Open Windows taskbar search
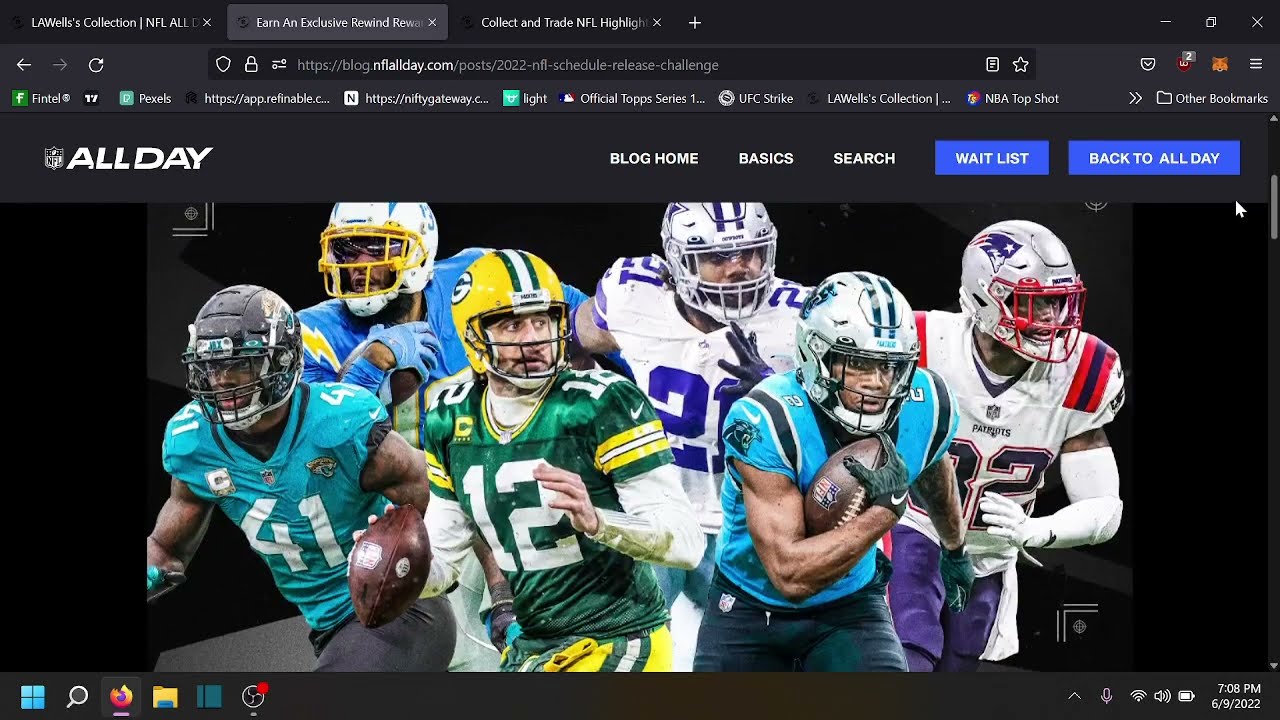Viewport: 1280px width, 720px height. point(77,696)
